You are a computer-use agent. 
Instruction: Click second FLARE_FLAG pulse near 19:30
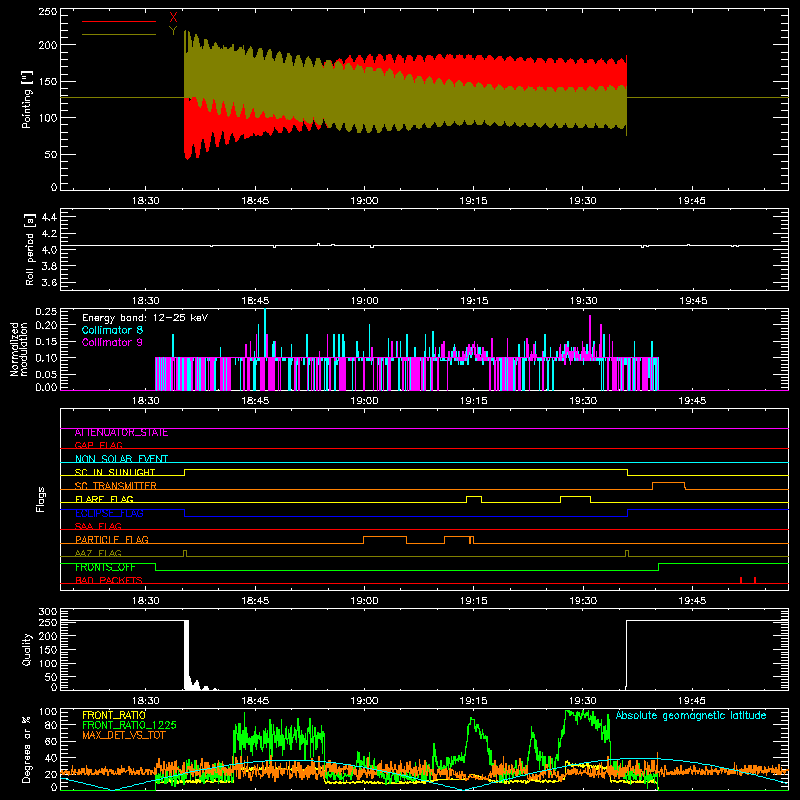click(x=576, y=498)
